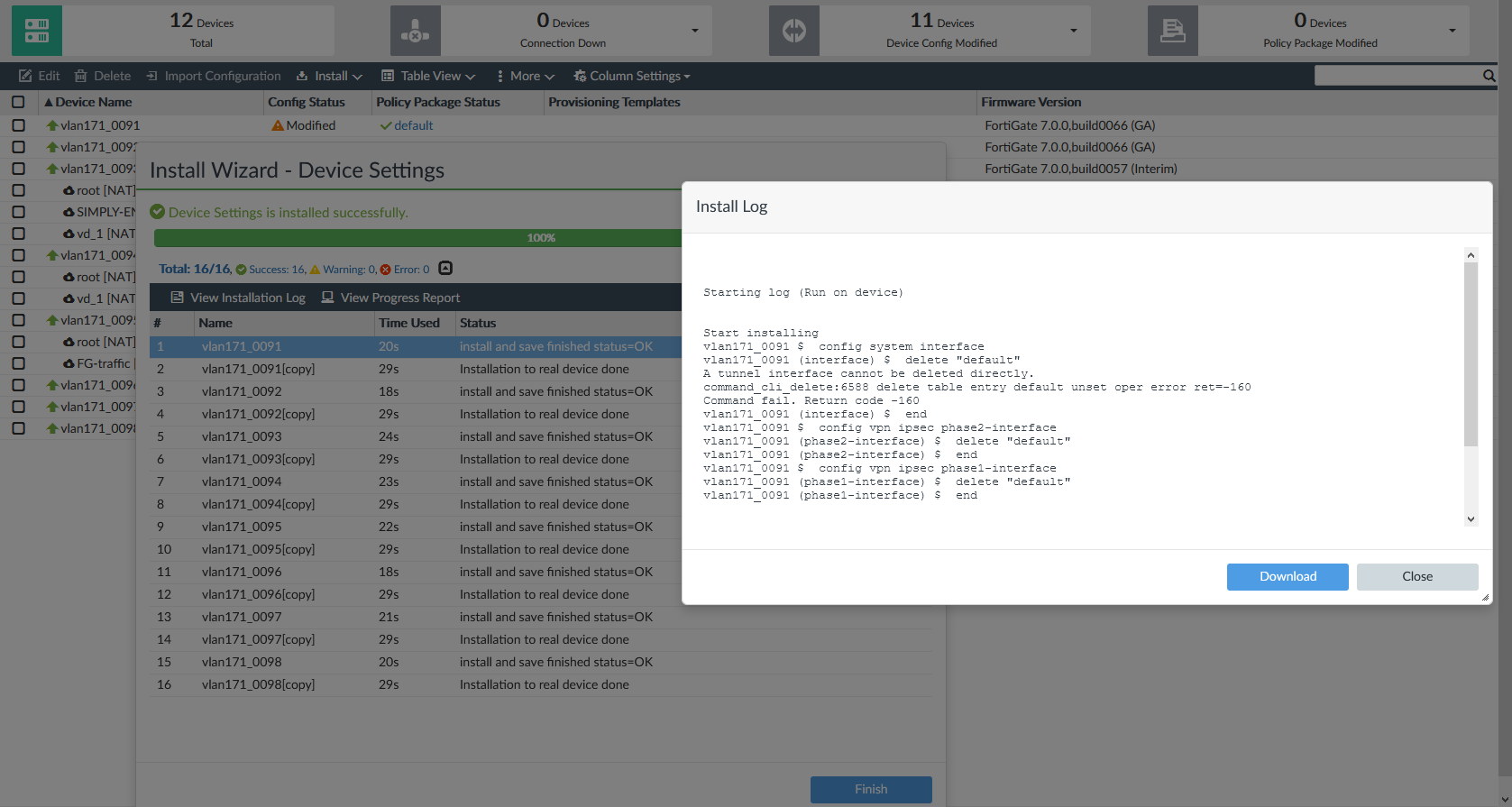Expand the More menu
This screenshot has height=807, width=1512.
pyautogui.click(x=526, y=76)
